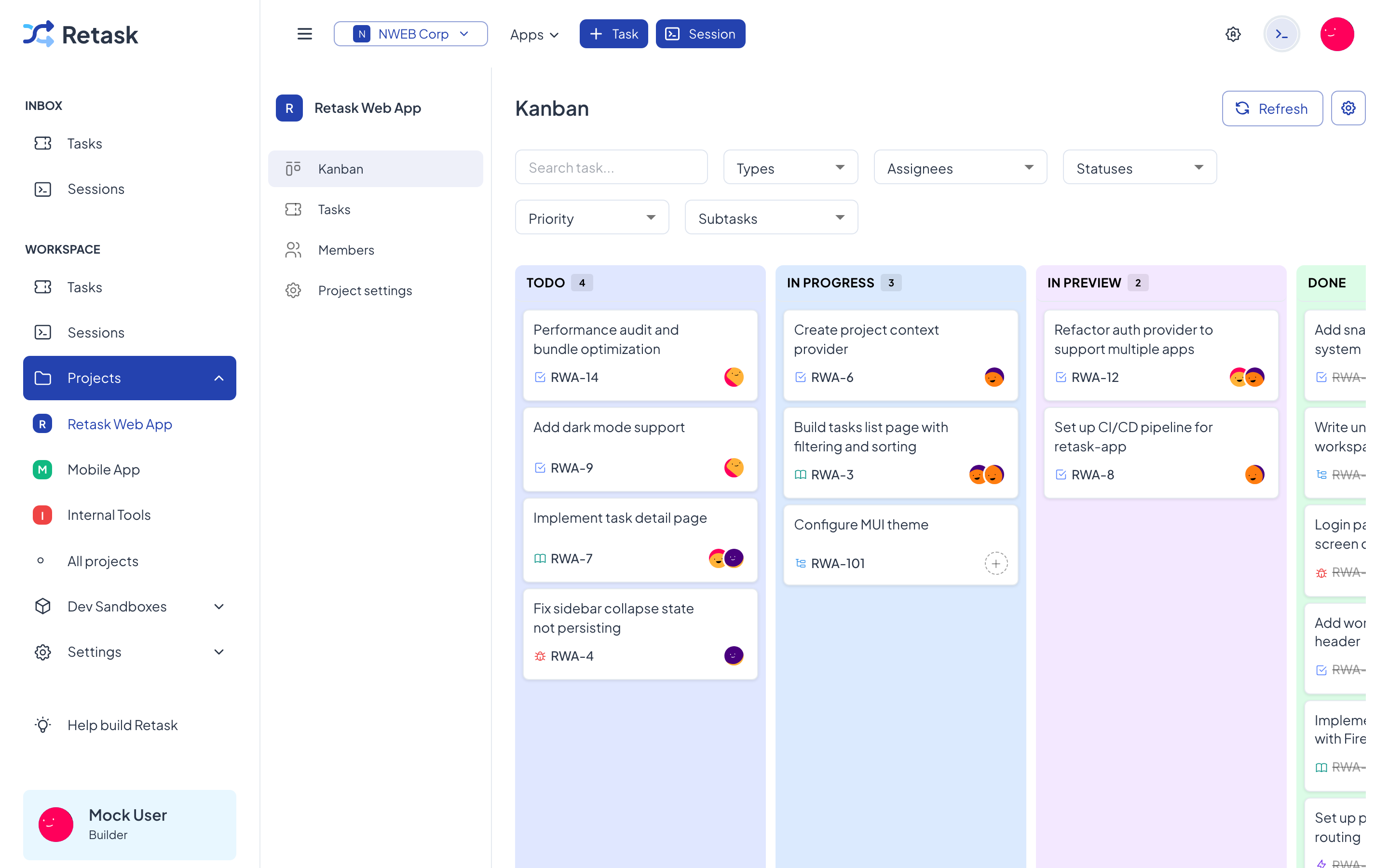Open the NWEB Corp workspace dropdown
Screen dimensions: 1389x868
[410, 34]
